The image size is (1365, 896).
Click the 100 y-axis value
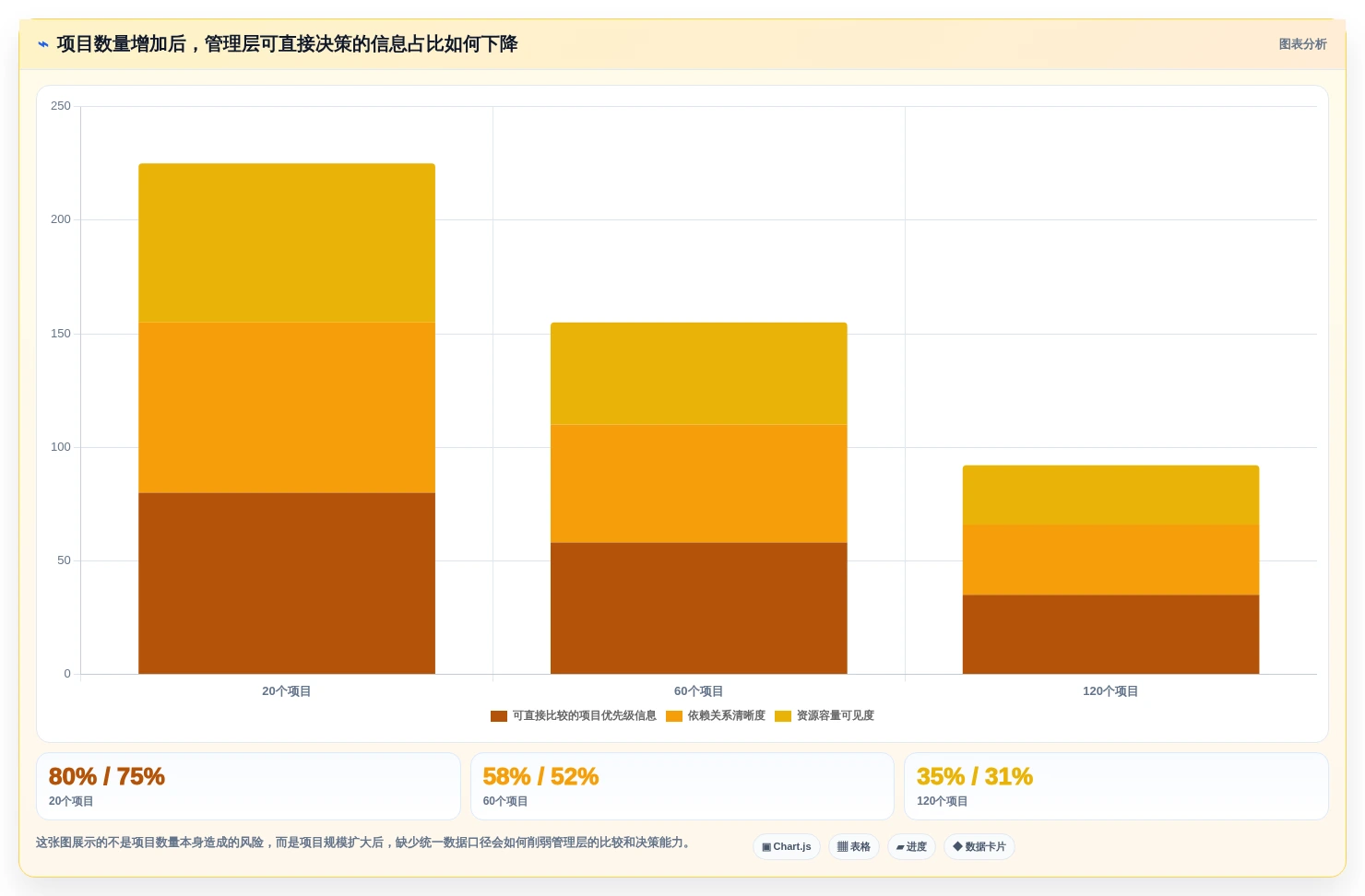(x=61, y=447)
